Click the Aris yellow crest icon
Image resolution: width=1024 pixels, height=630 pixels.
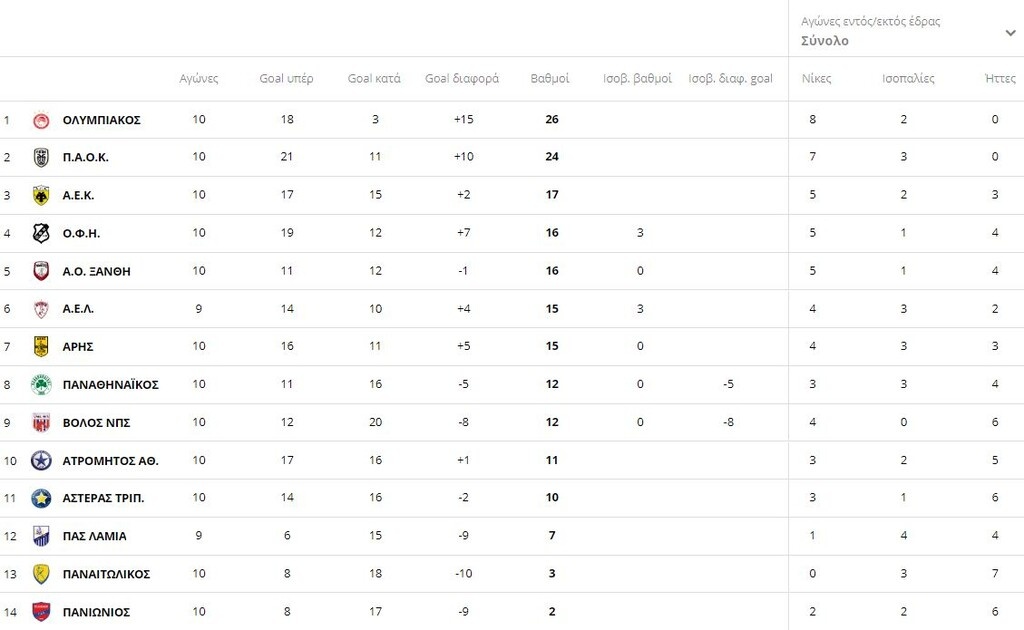(x=41, y=347)
